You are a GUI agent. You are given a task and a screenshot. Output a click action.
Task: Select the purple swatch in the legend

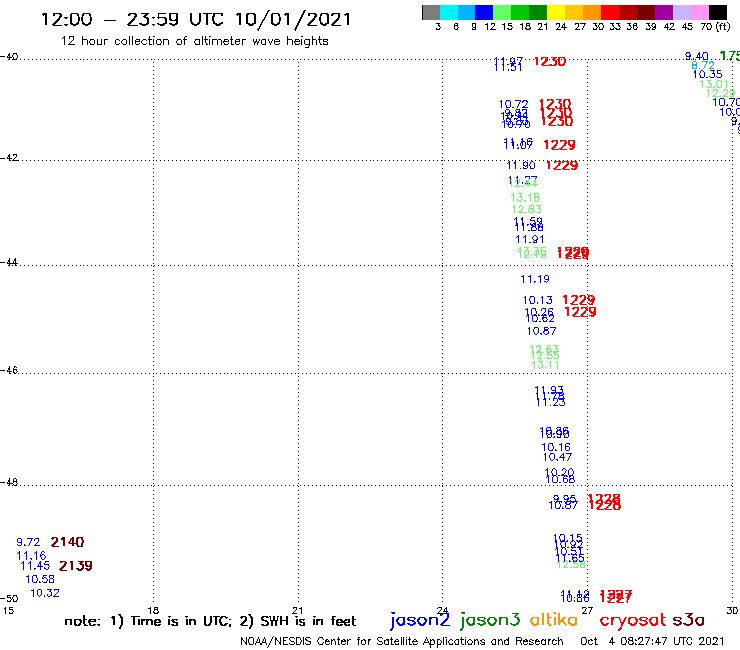point(664,12)
